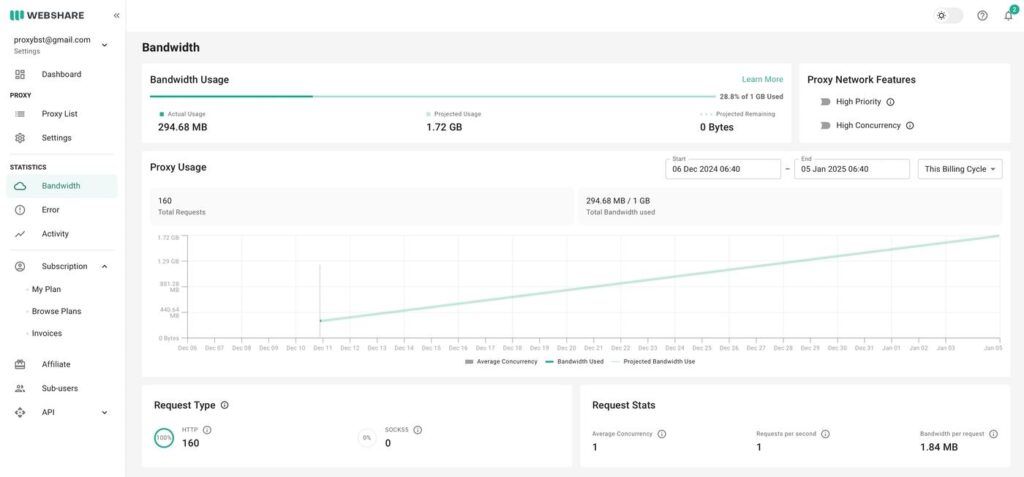Click the info icon beside Average Concurrency
The image size is (1024, 477).
pos(662,434)
